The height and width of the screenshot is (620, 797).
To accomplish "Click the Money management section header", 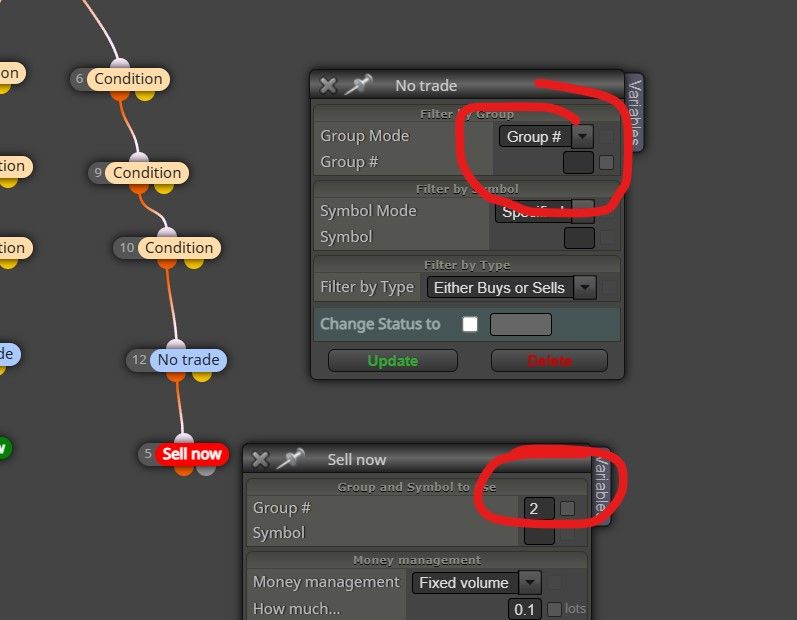I will (417, 560).
